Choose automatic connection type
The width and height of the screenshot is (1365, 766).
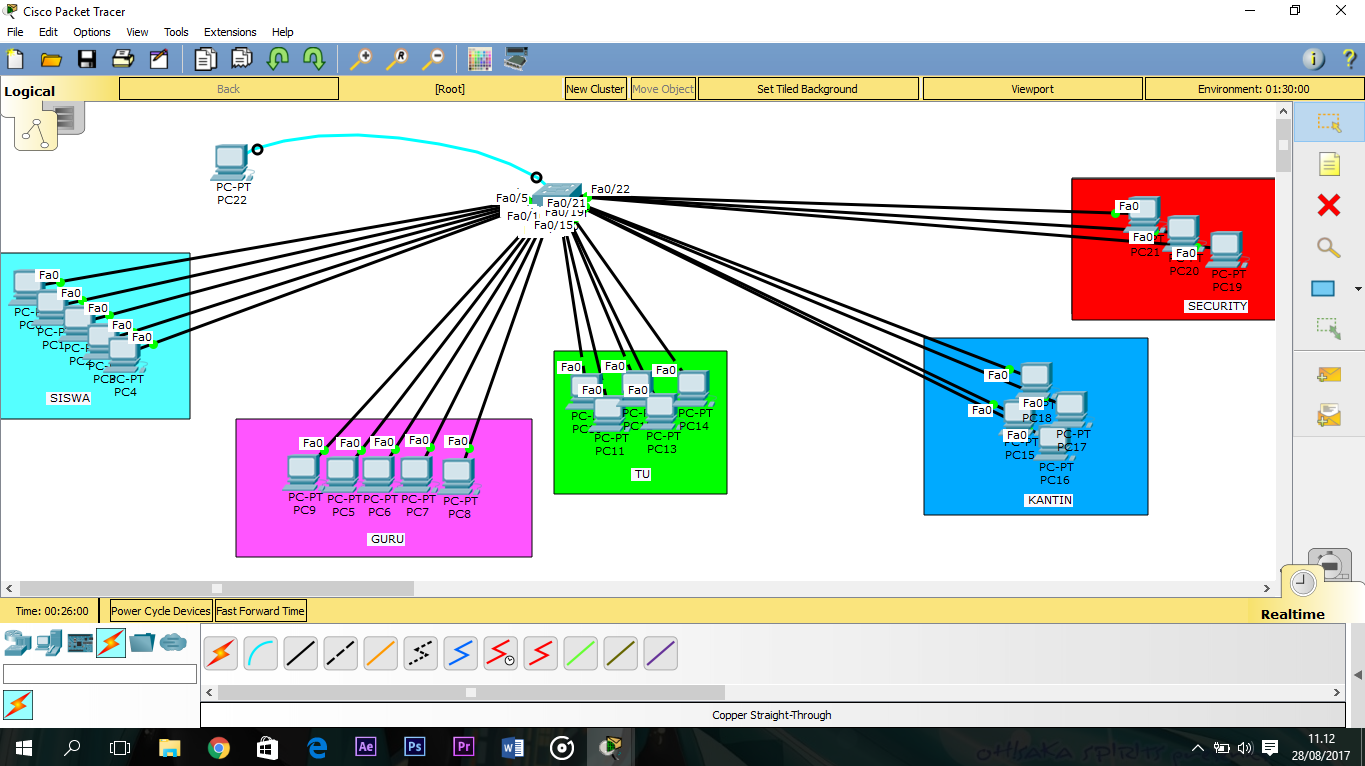tap(221, 654)
